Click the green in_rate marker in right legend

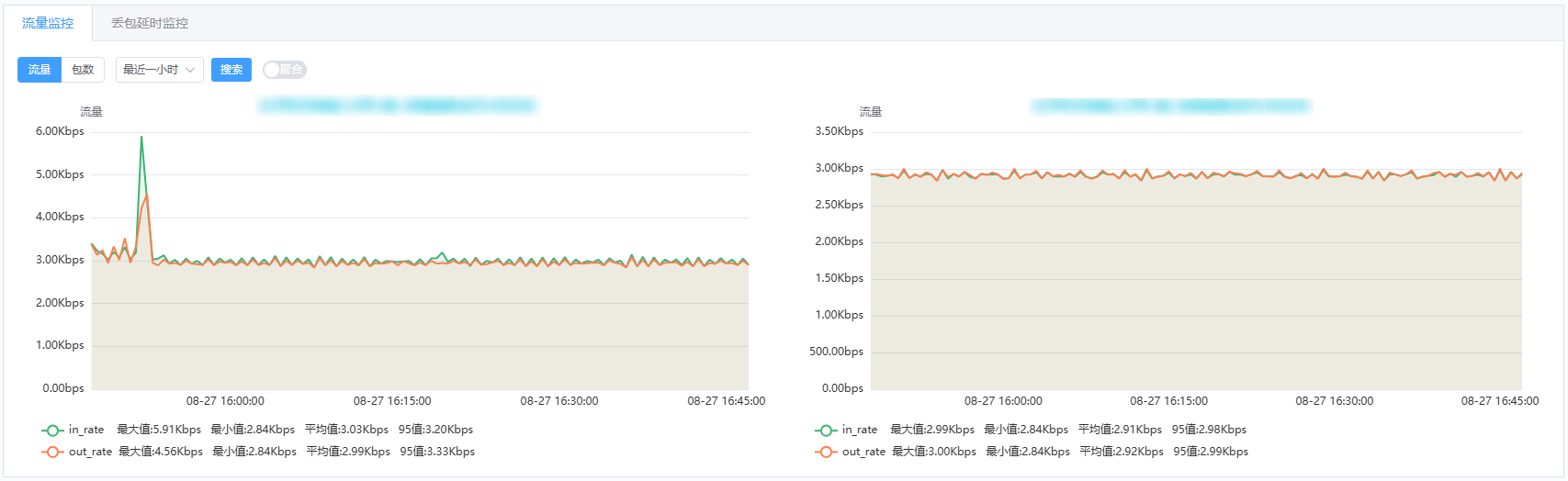point(826,430)
